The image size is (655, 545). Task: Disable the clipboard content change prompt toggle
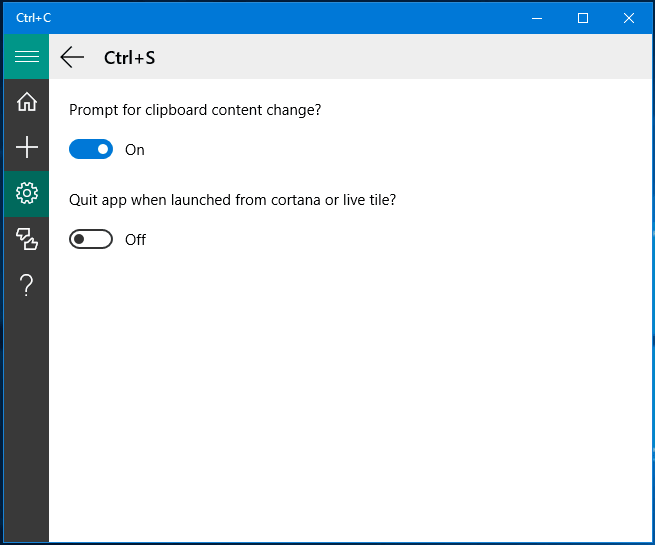point(91,149)
